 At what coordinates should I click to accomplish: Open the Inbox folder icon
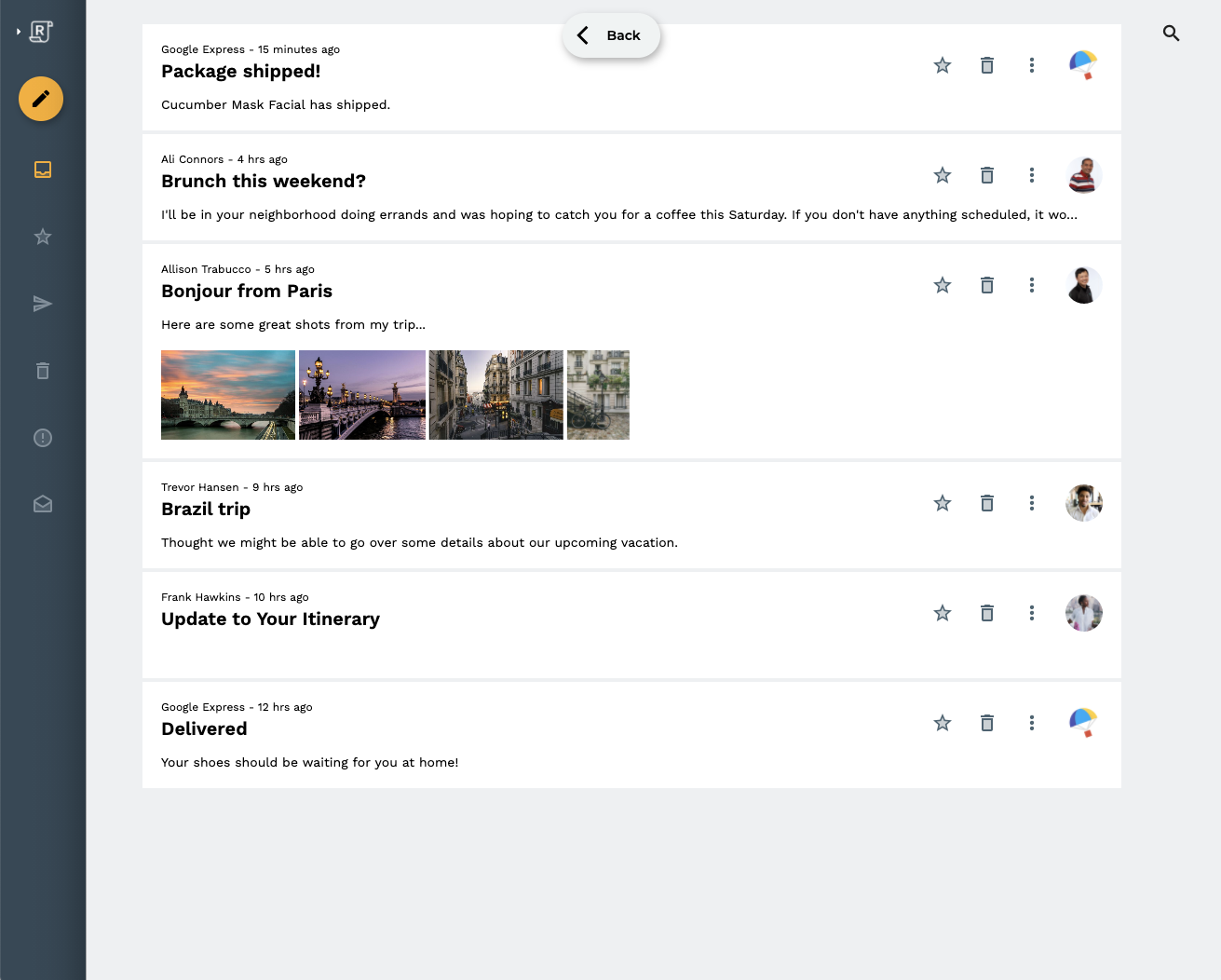point(42,170)
